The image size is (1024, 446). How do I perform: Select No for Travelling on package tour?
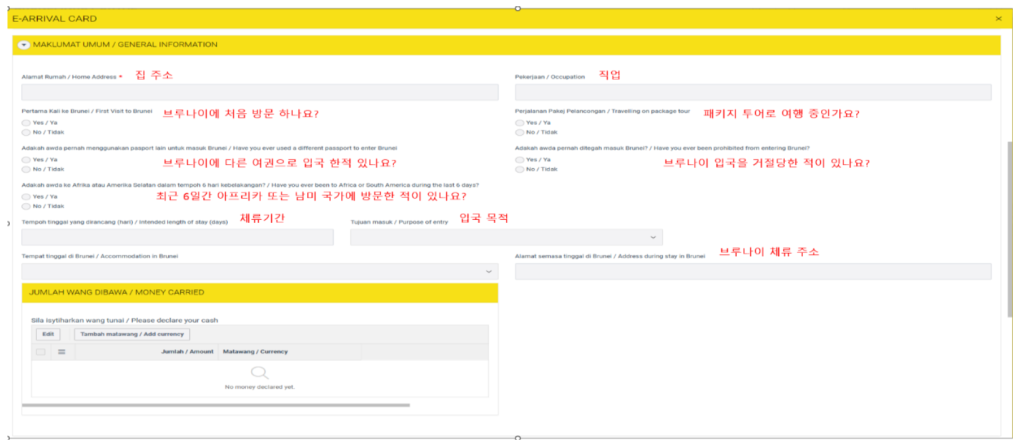pyautogui.click(x=520, y=132)
